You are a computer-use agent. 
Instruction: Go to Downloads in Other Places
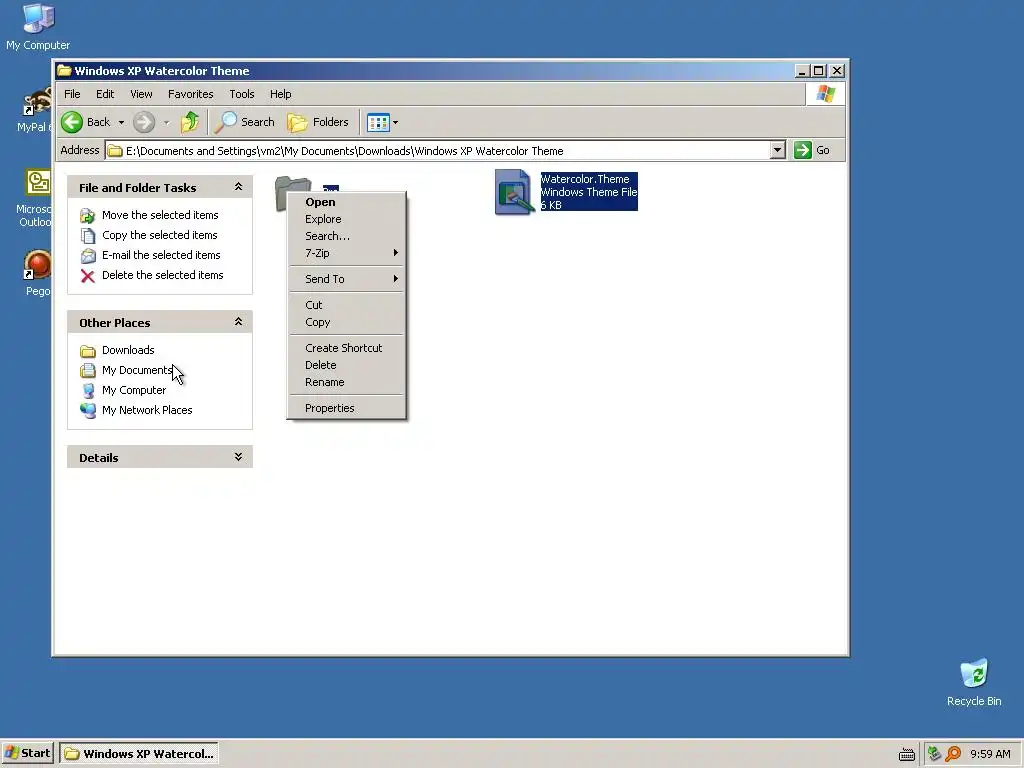pyautogui.click(x=128, y=350)
